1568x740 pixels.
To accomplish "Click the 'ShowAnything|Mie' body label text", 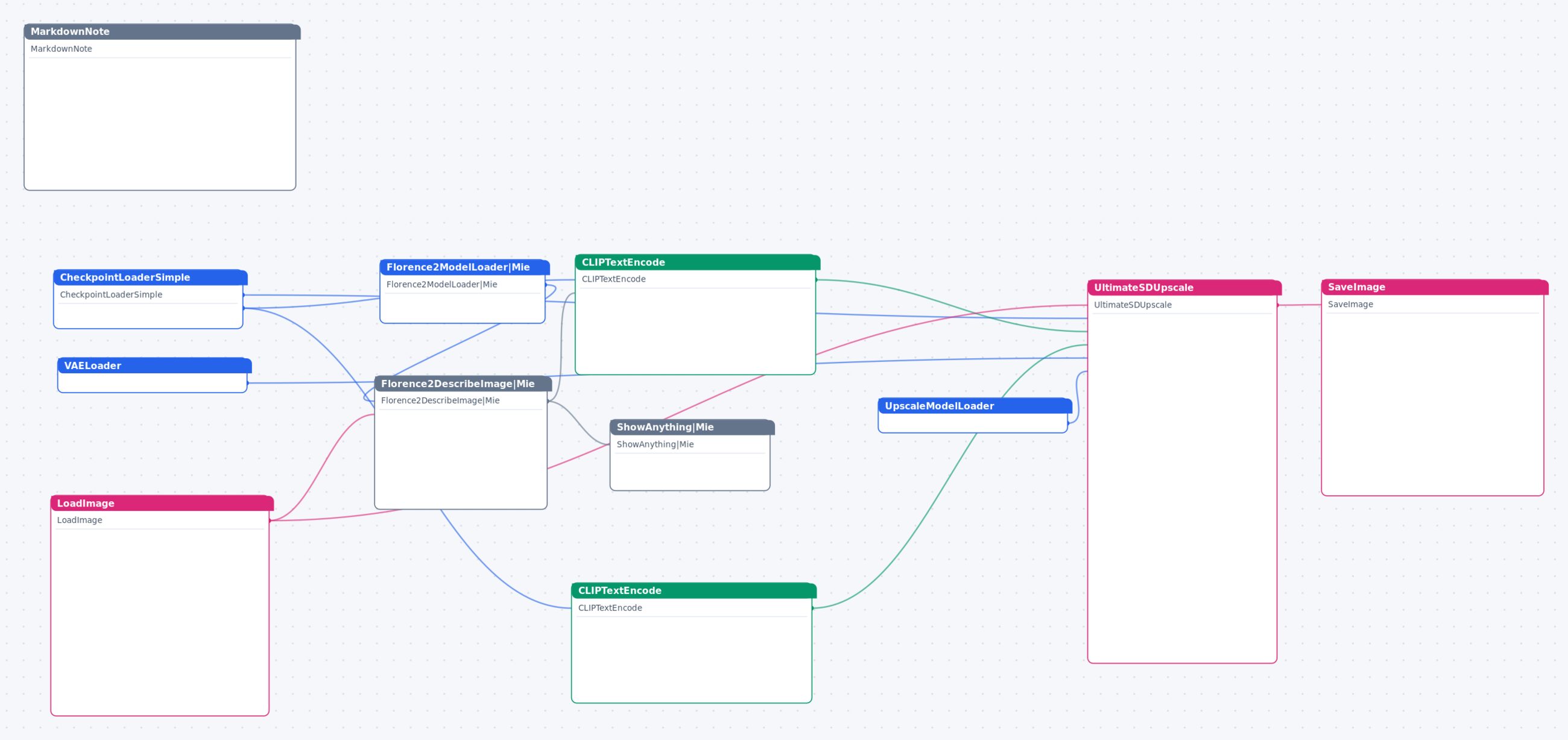I will point(655,444).
